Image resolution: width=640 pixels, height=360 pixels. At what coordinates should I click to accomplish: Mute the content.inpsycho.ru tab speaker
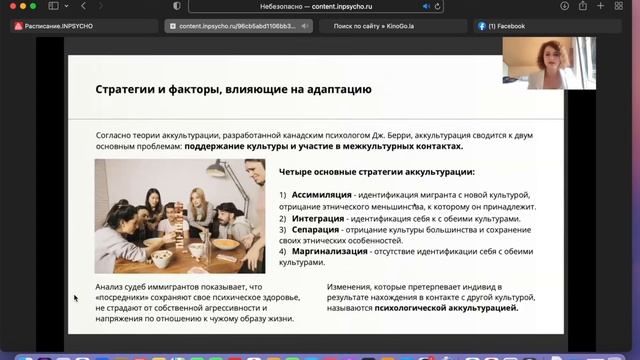coord(304,26)
